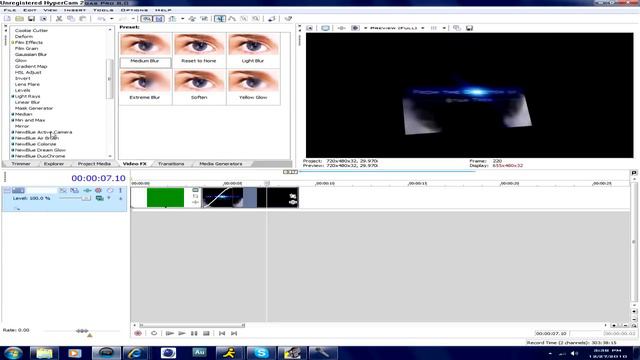640x360 pixels.
Task: Select the Glow effect in the list
Action: click(x=21, y=60)
